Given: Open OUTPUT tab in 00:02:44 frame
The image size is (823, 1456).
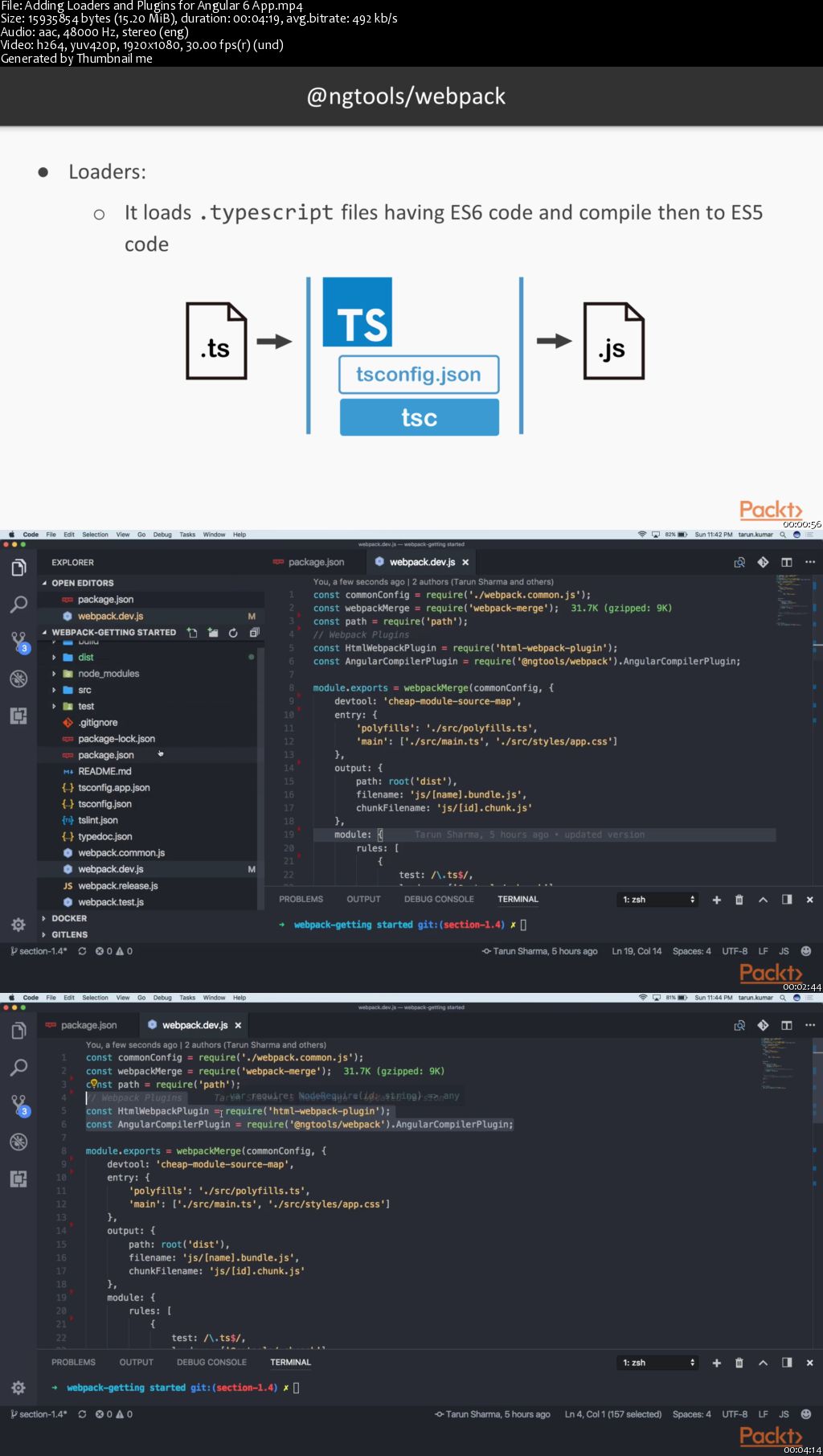Looking at the screenshot, I should 363,900.
